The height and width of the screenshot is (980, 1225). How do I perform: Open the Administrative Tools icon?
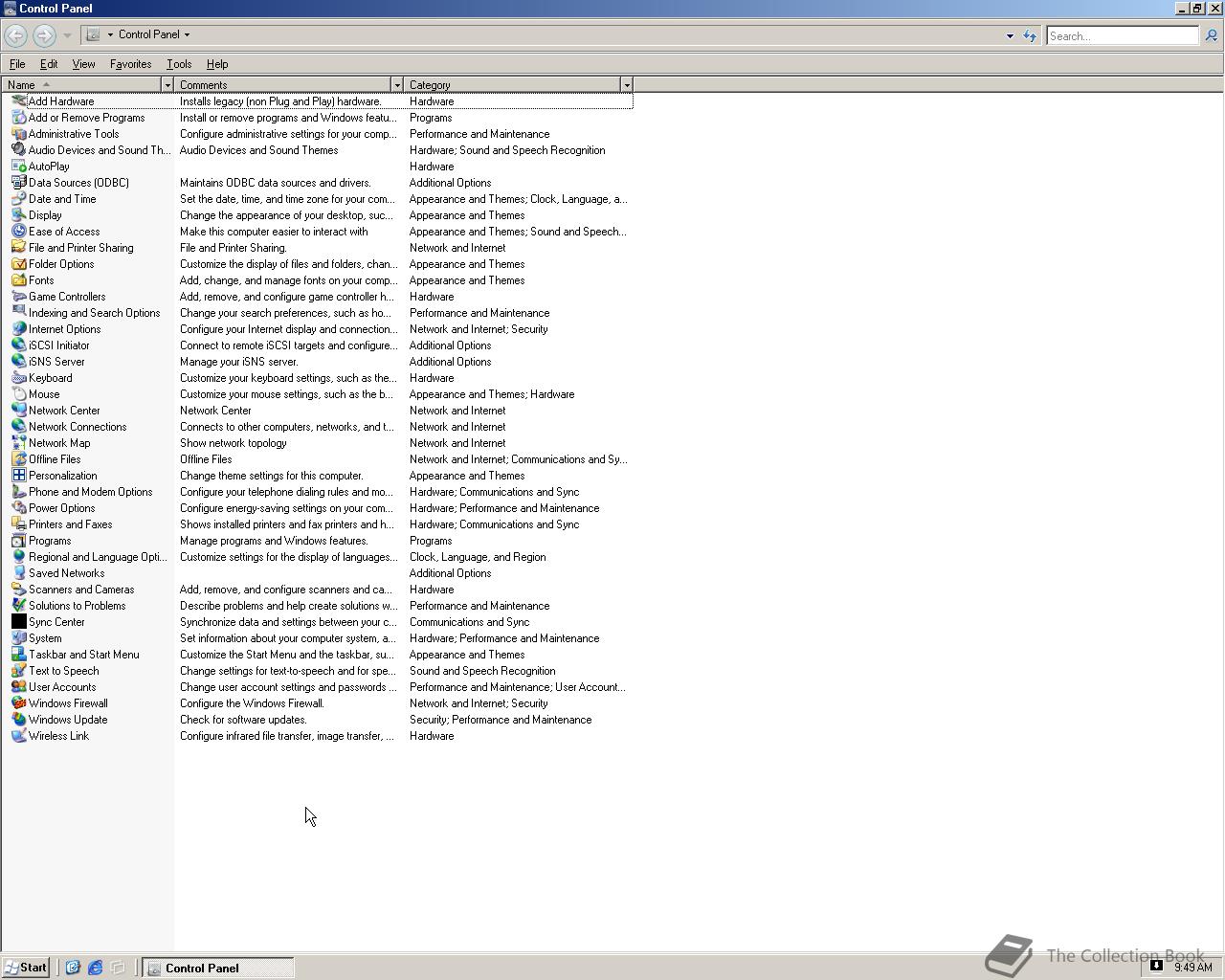pos(18,134)
